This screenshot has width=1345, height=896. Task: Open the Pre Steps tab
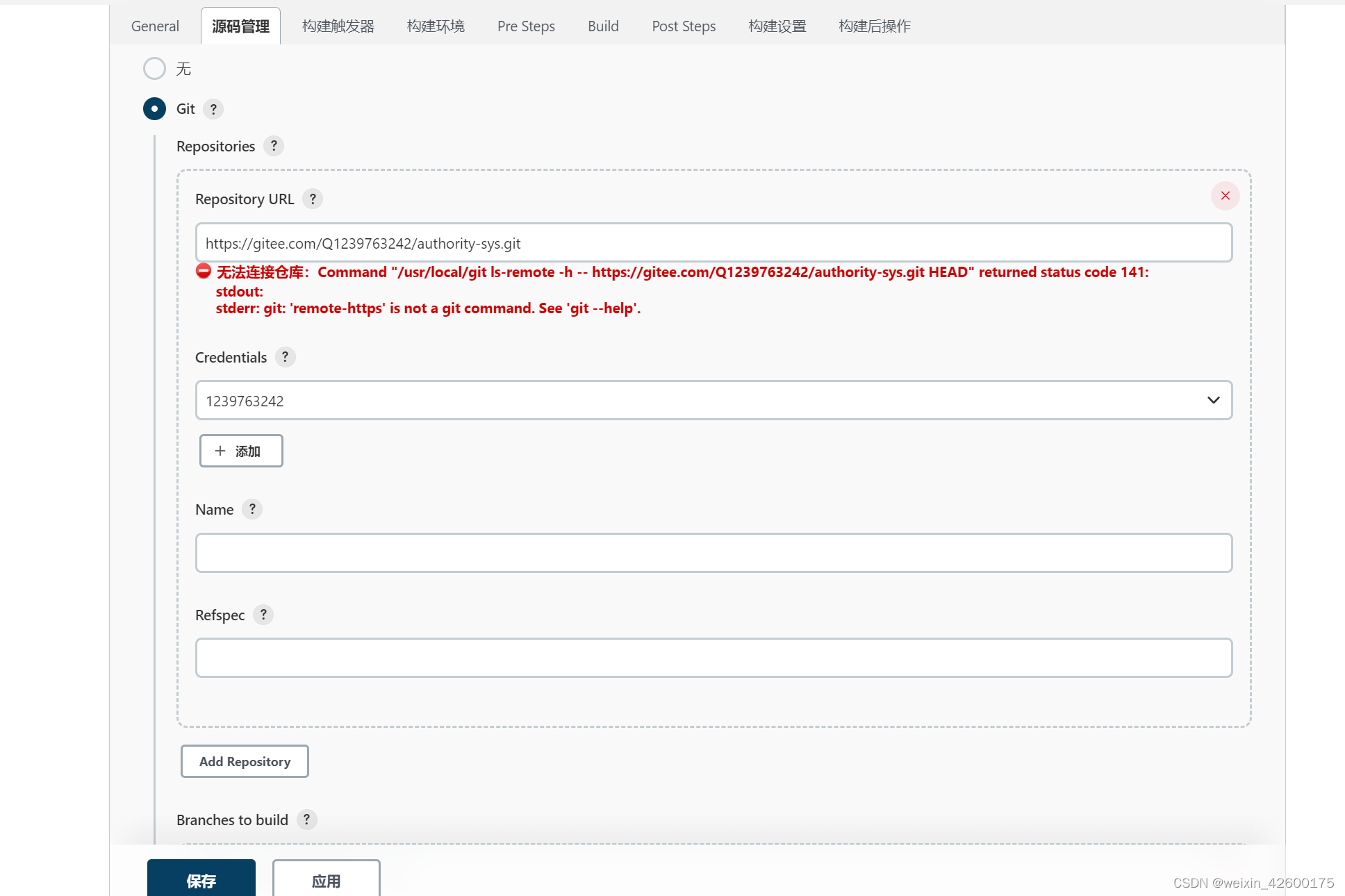[x=526, y=26]
